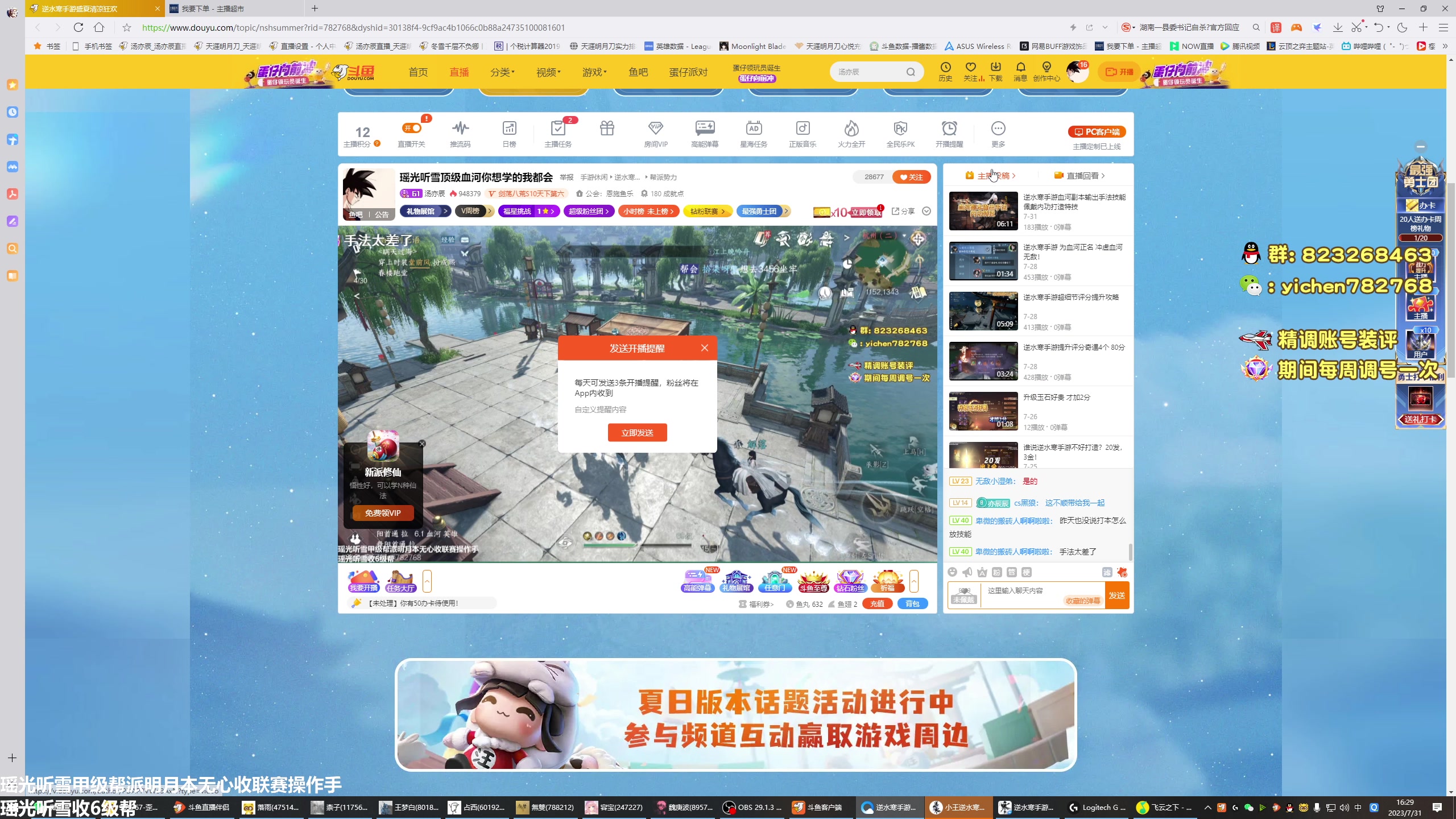Viewport: 1456px width, 819px height.
Task: Click the 免费领VIP button
Action: 383,513
